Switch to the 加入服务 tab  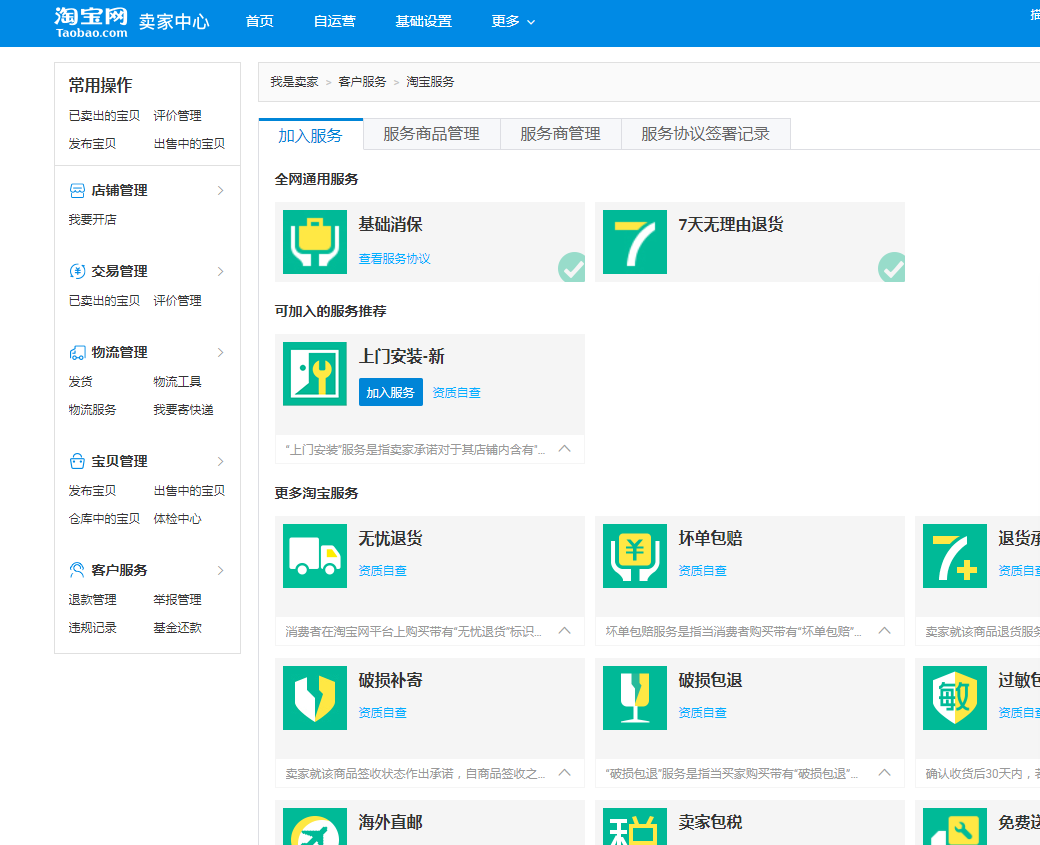[310, 135]
